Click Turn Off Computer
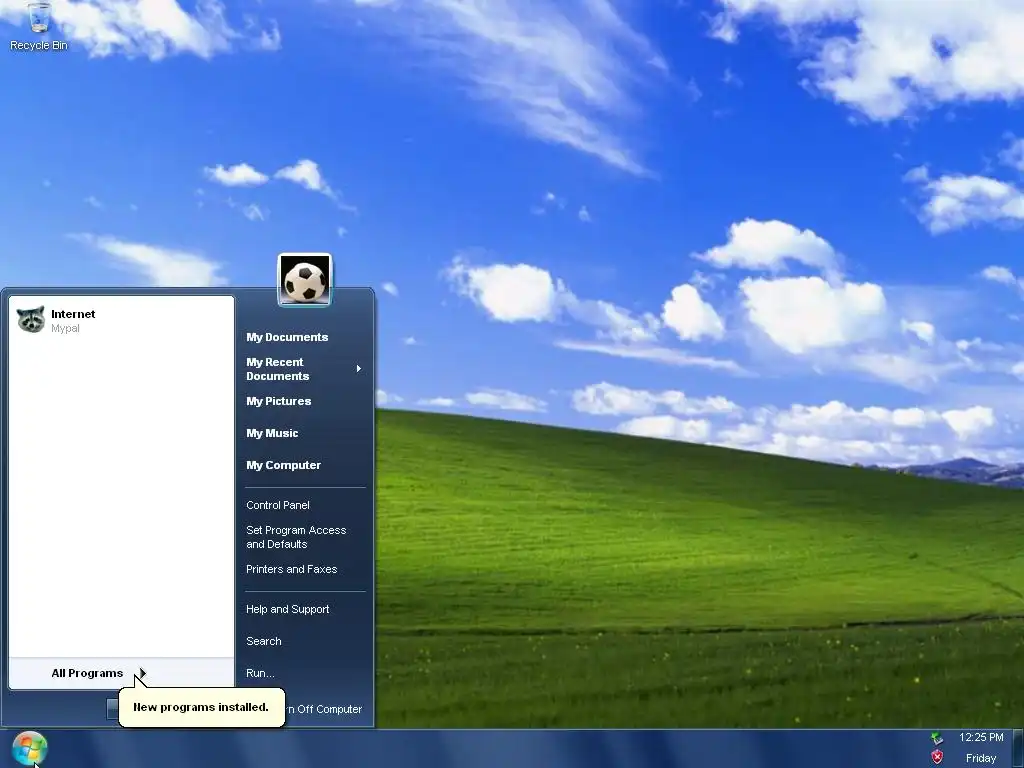1024x768 pixels. (323, 709)
